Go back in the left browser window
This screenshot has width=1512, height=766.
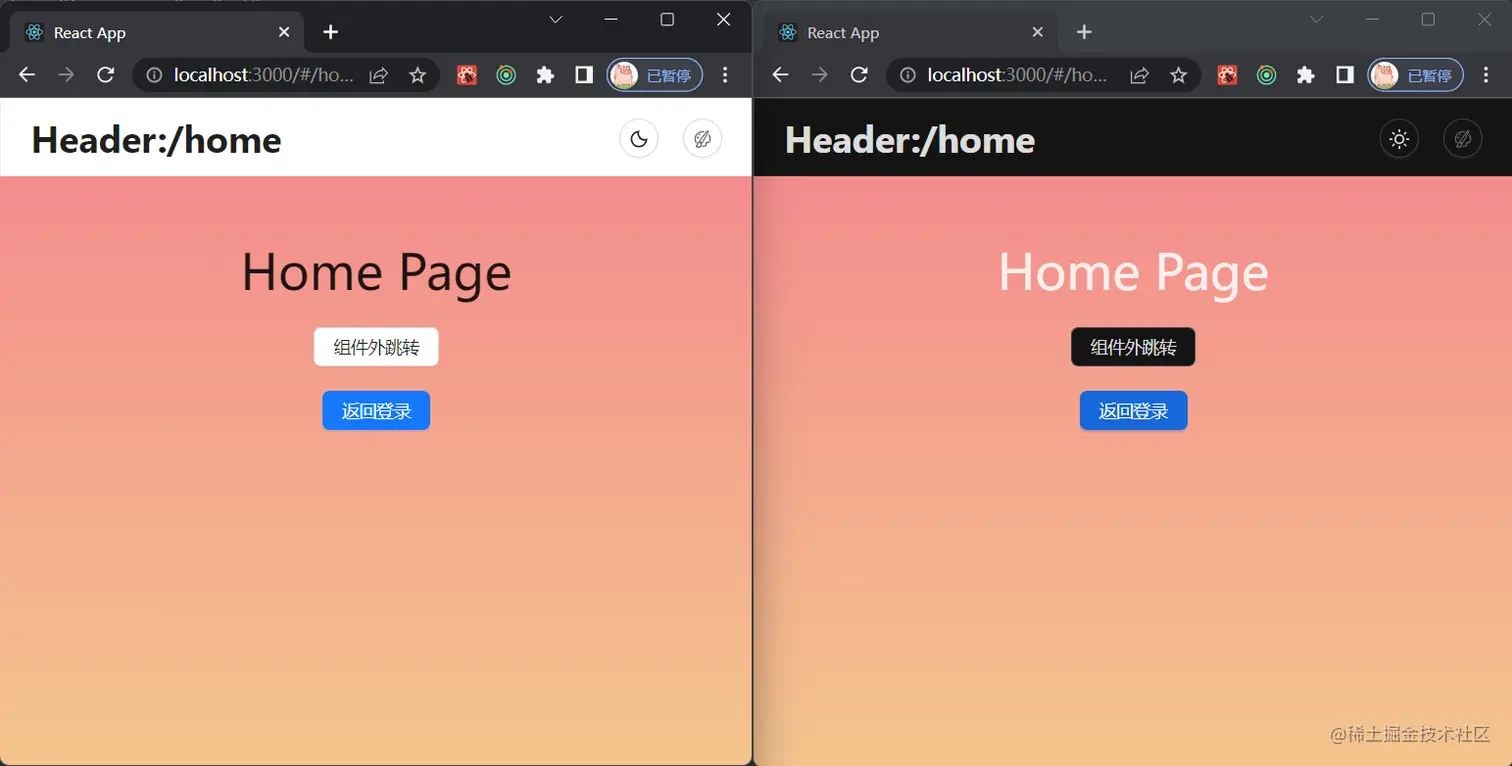click(x=27, y=75)
